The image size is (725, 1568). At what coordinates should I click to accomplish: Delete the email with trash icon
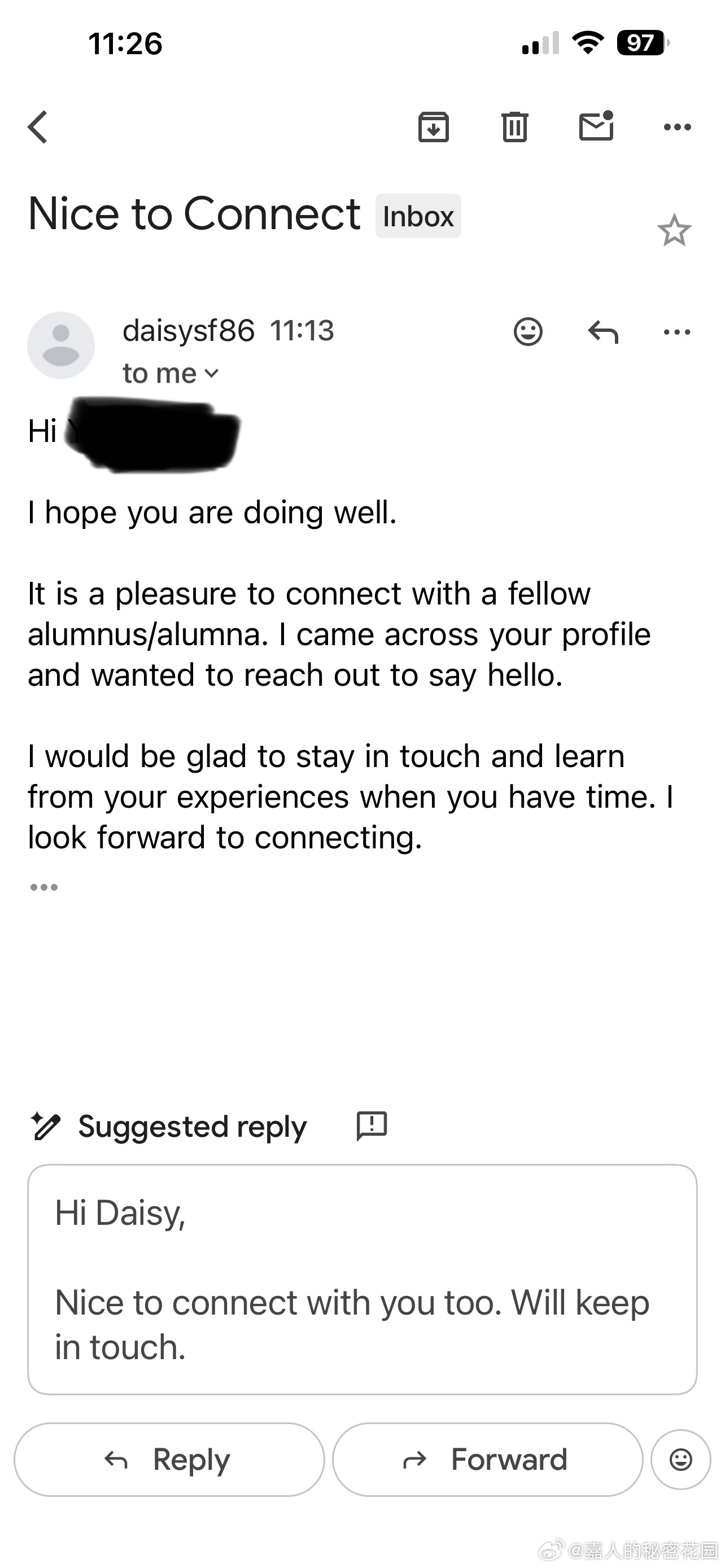point(515,127)
